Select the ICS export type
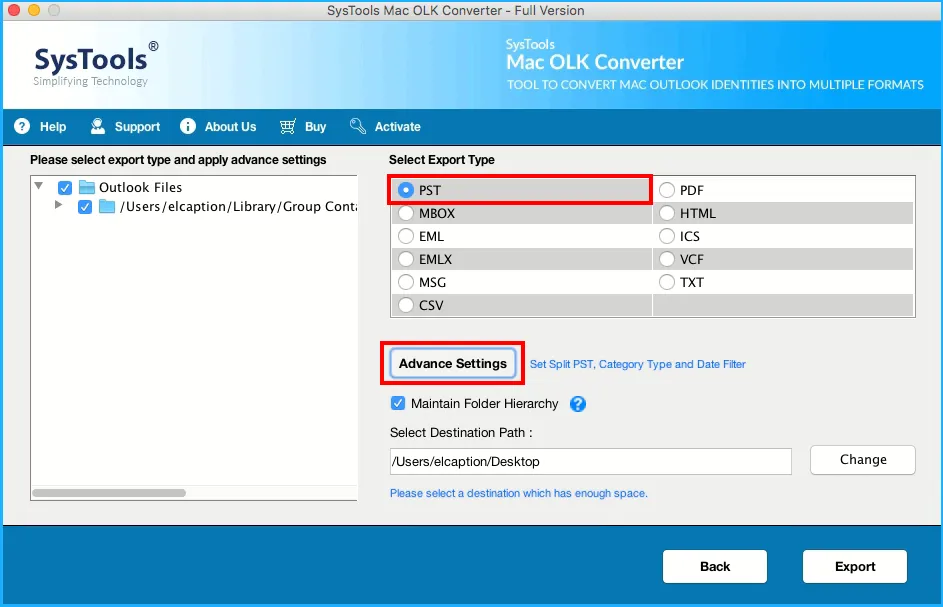943x607 pixels. [666, 236]
